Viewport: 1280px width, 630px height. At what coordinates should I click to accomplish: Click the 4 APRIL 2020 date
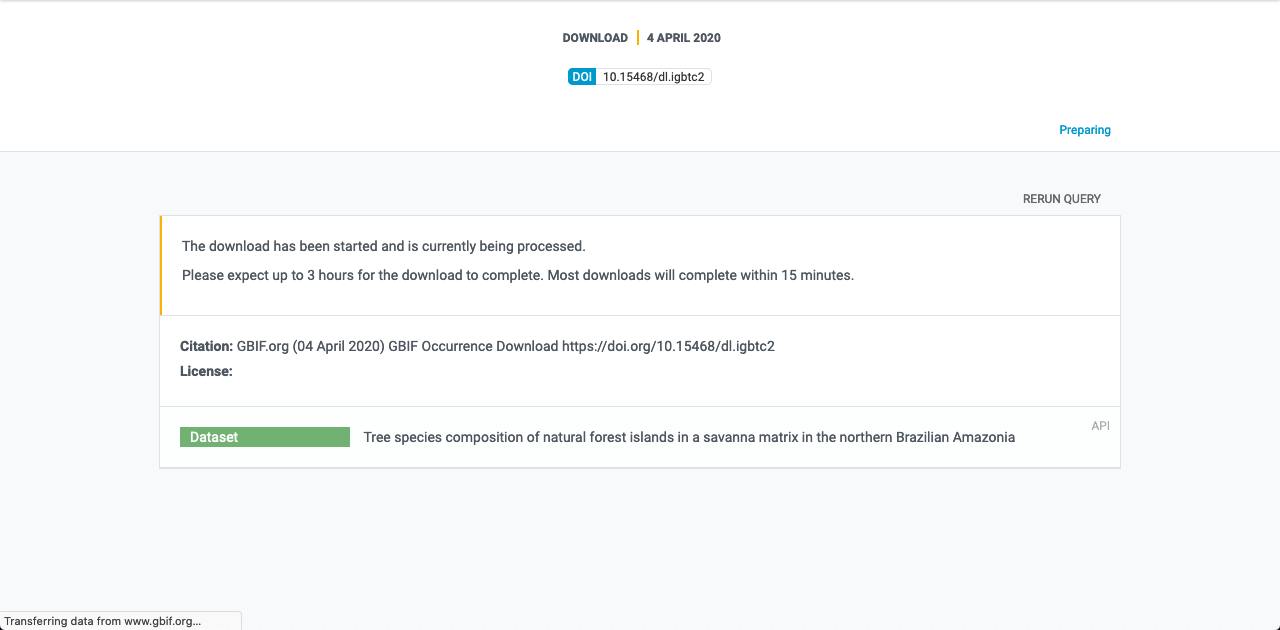click(683, 38)
